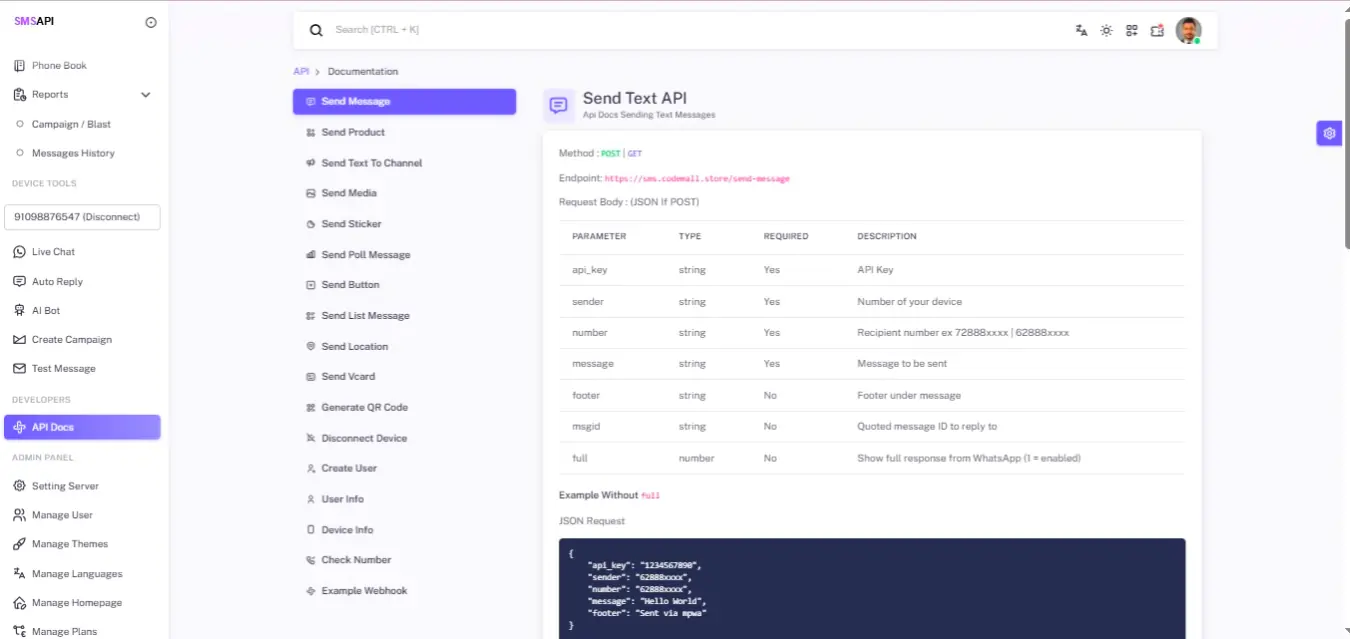Click the user profile avatar
1350x639 pixels.
[x=1188, y=30]
